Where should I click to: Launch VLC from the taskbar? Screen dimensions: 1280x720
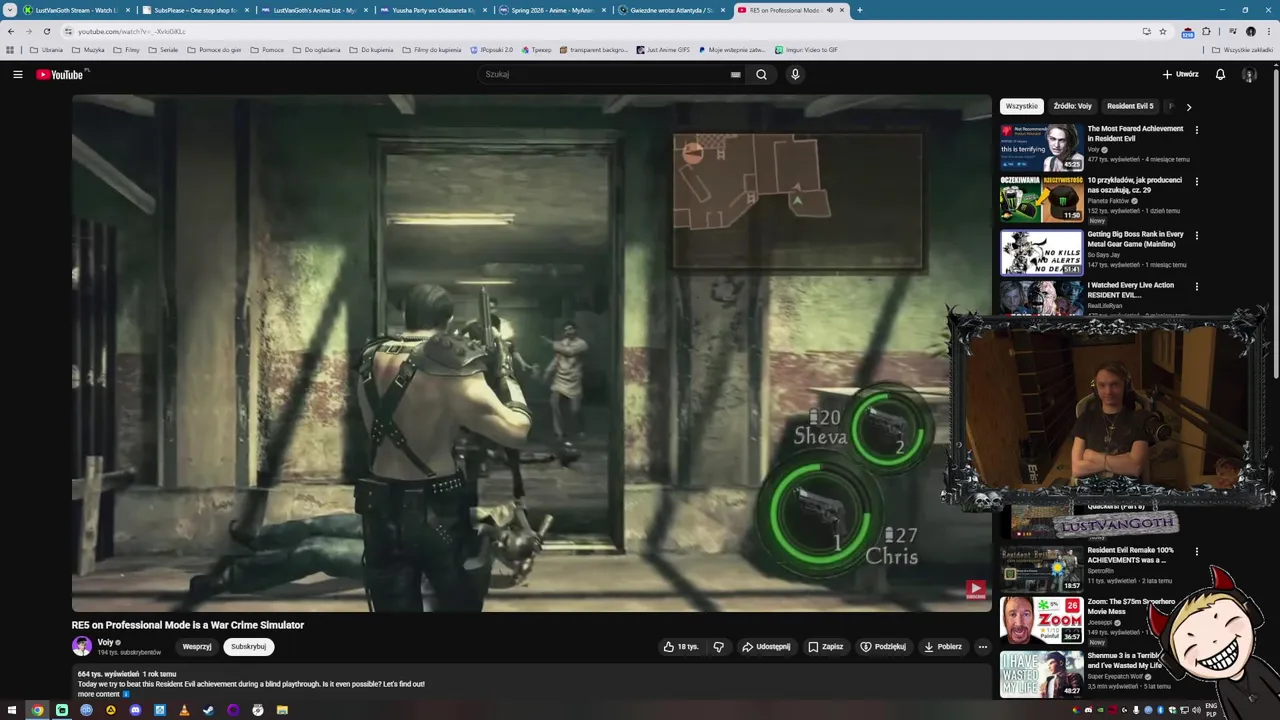(x=184, y=710)
